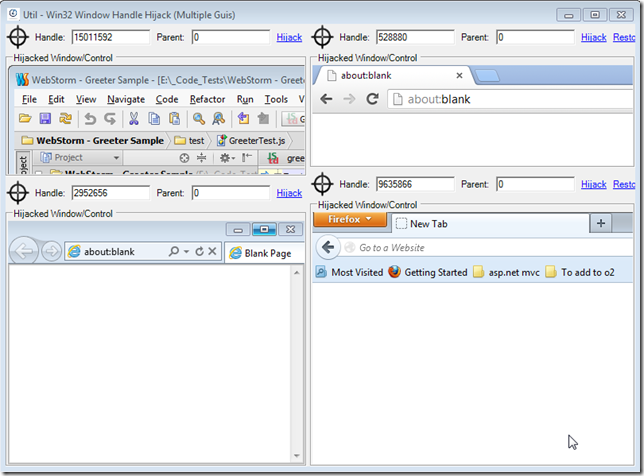This screenshot has height=476, width=644.
Task: Click the Synchronize icon in WebStorm toolbar
Action: coord(65,119)
